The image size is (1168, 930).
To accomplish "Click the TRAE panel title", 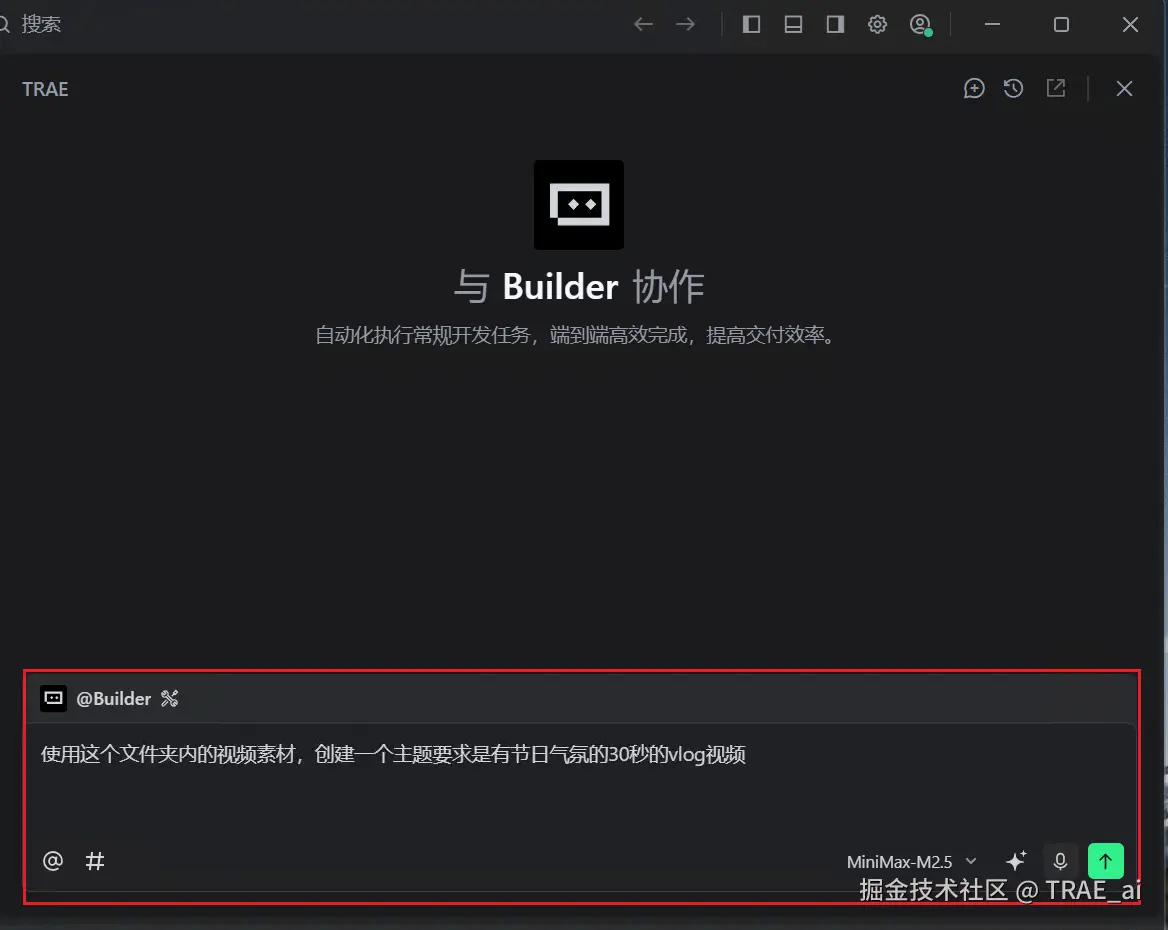I will 45,89.
